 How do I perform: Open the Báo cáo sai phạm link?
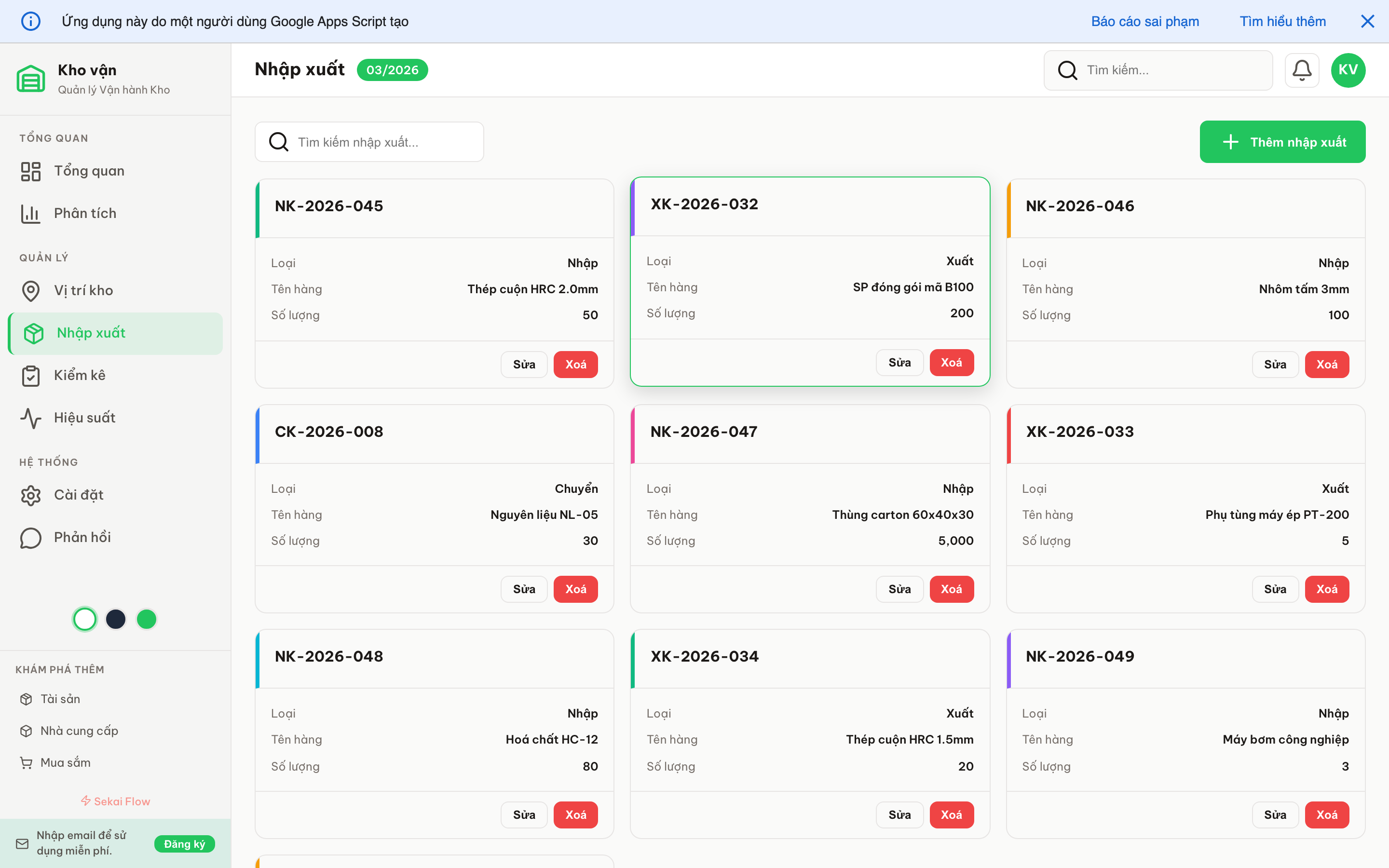1144,21
